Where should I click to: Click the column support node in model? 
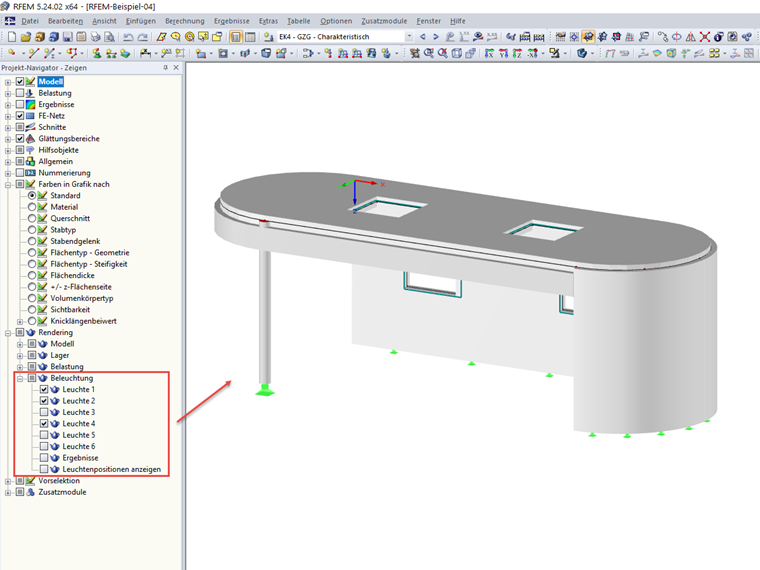[x=265, y=390]
